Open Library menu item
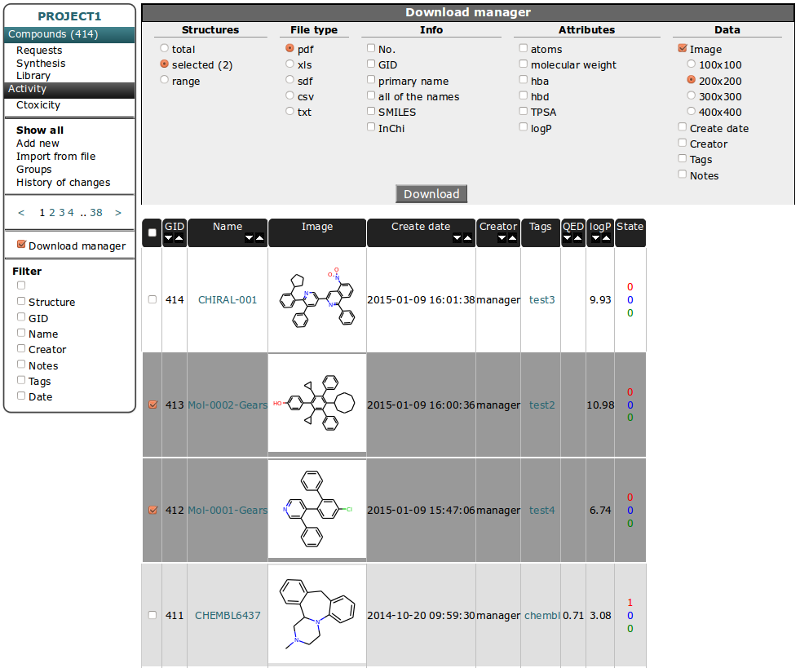Screen dimensions: 800x668 pyautogui.click(x=33, y=76)
